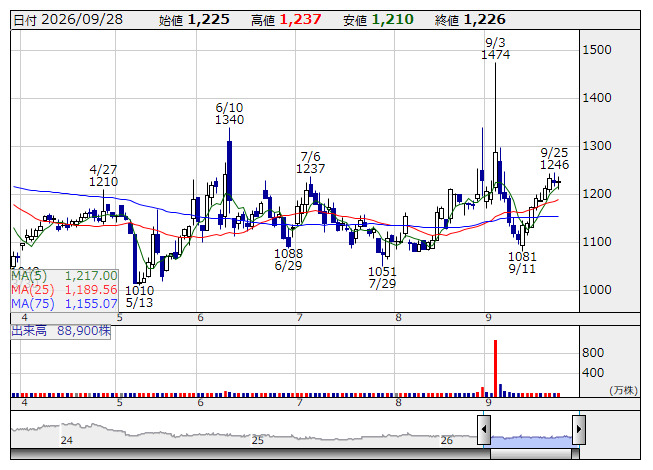
Task: Click the 1000 price axis label
Action: (x=597, y=290)
